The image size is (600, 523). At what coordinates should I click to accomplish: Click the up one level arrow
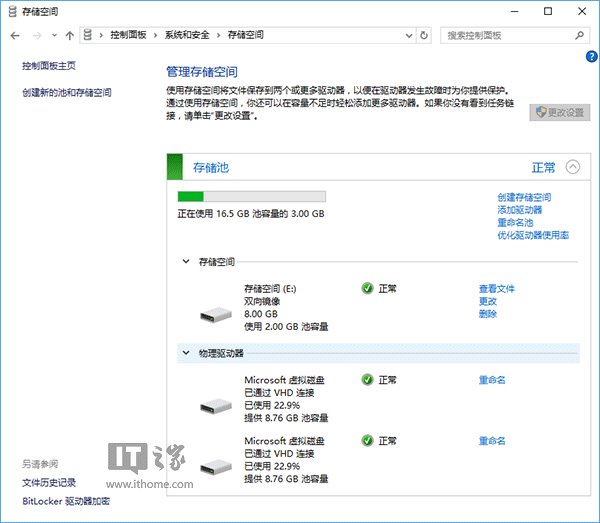click(69, 35)
